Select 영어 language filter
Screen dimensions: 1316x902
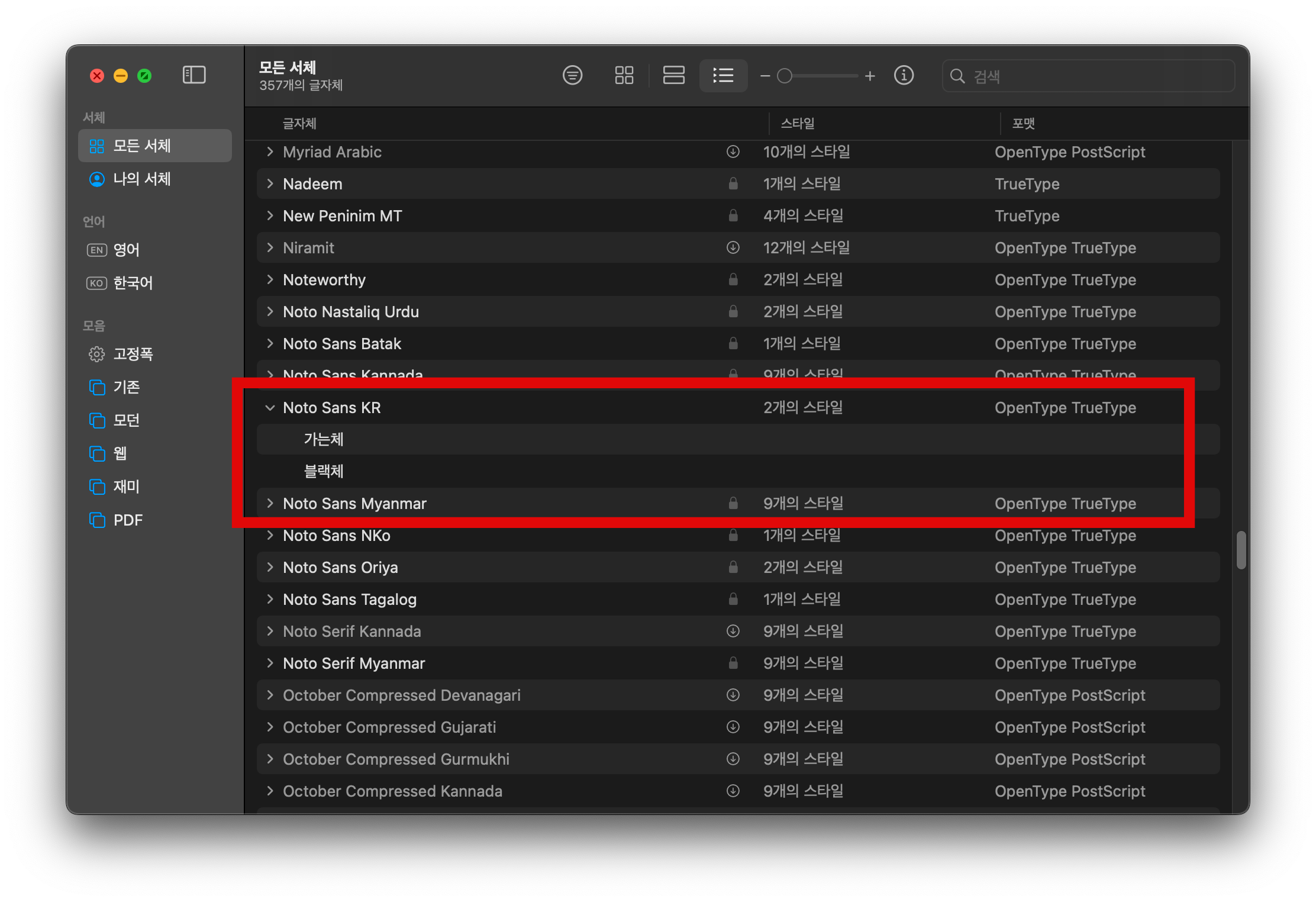point(155,250)
